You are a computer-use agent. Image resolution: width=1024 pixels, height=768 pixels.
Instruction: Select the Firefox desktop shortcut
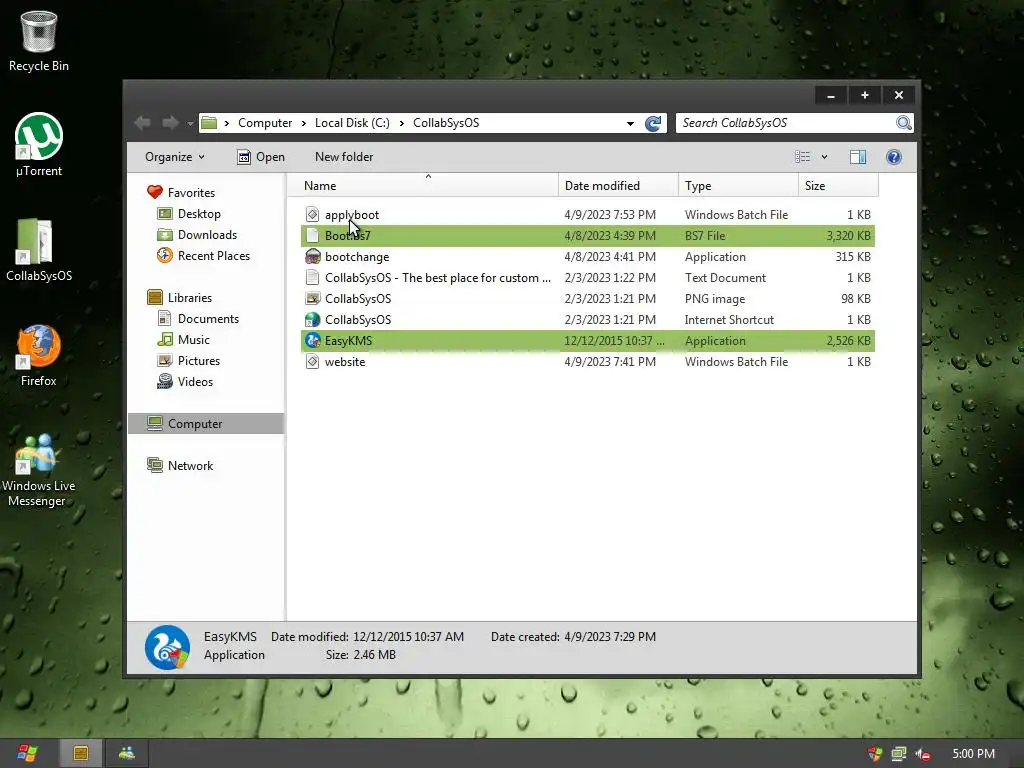(39, 355)
